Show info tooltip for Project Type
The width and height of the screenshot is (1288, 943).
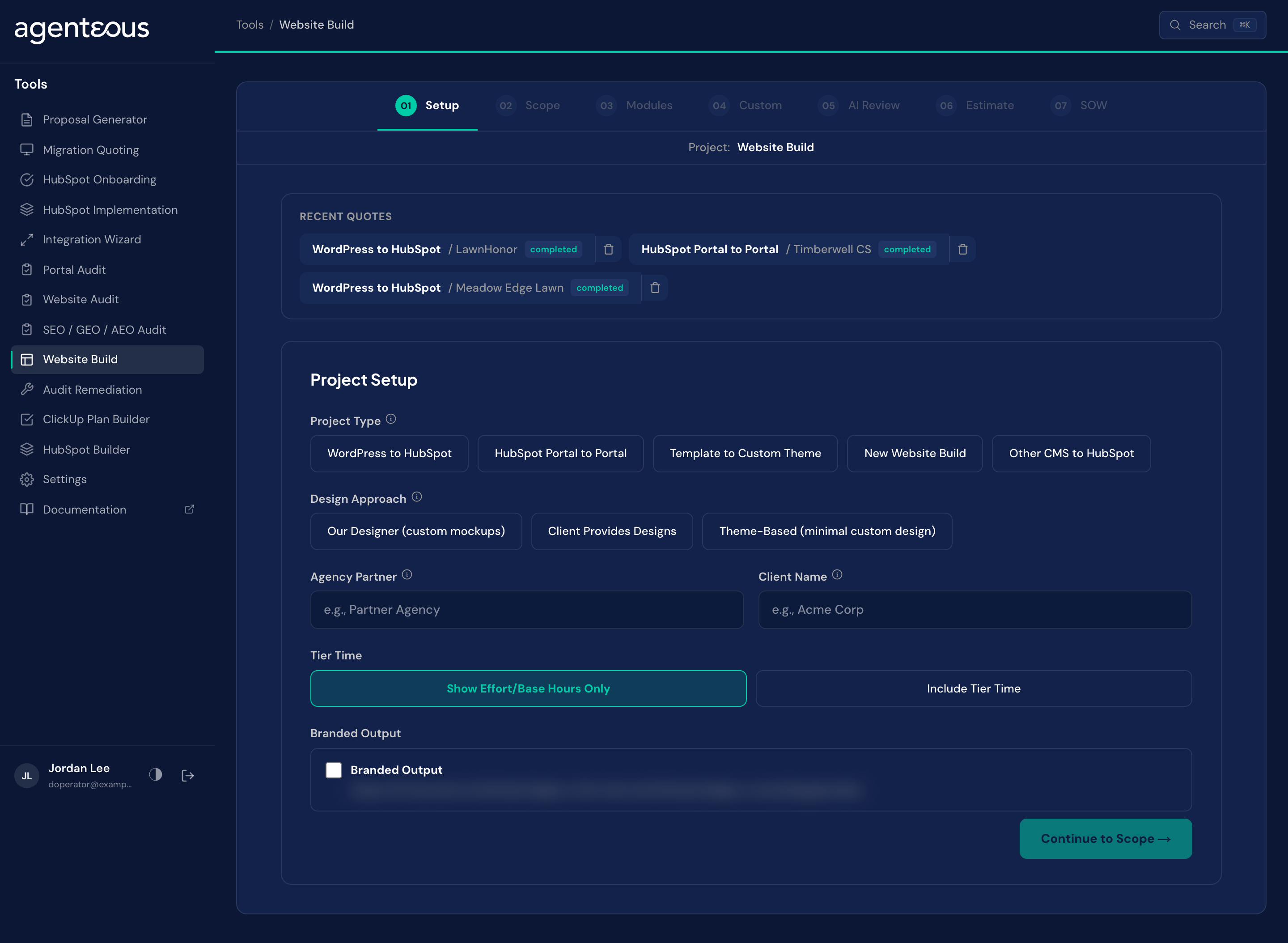(391, 419)
